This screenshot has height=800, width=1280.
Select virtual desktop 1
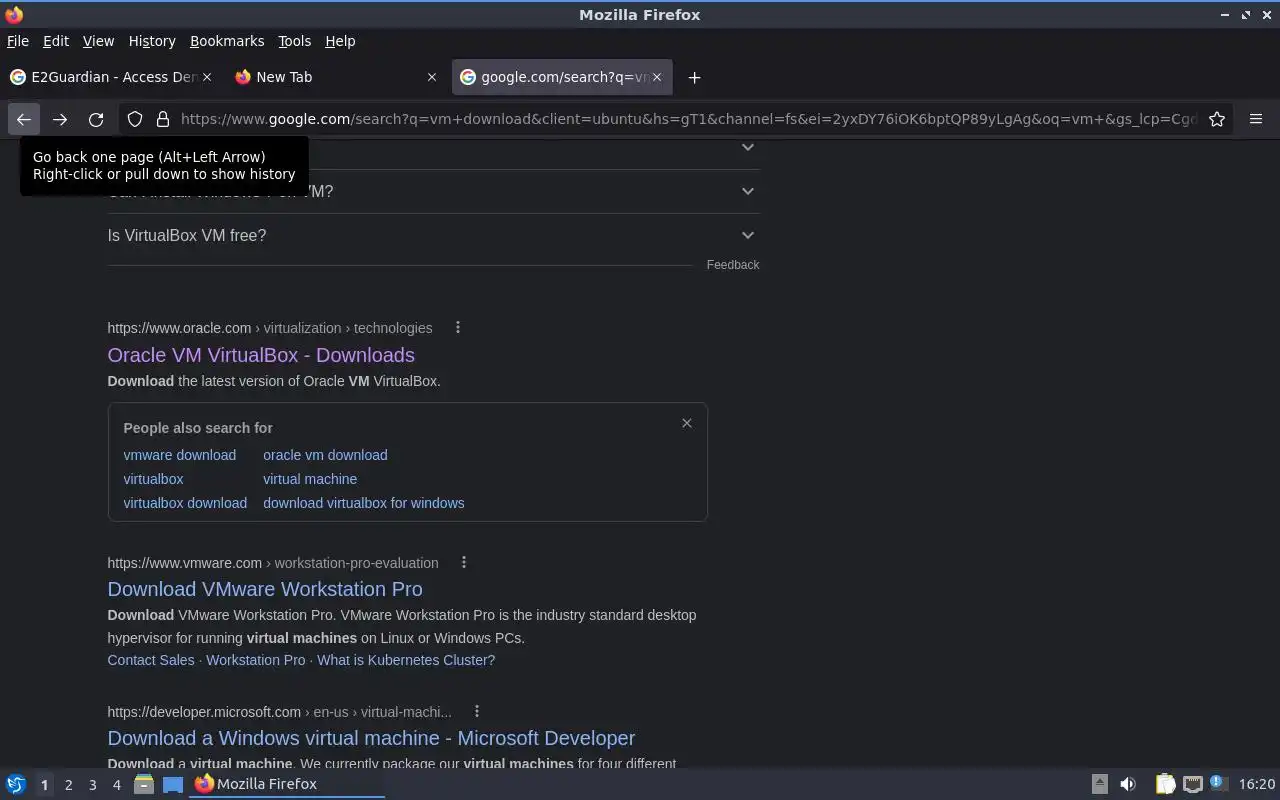point(44,785)
